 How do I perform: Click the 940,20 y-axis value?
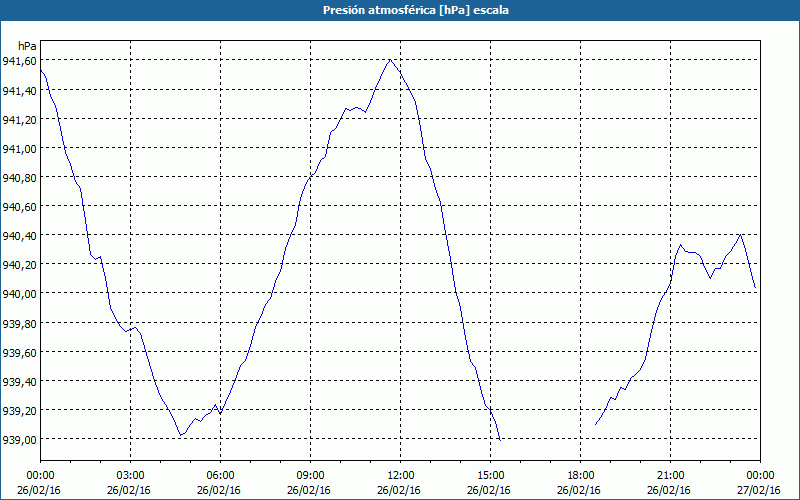click(20, 265)
